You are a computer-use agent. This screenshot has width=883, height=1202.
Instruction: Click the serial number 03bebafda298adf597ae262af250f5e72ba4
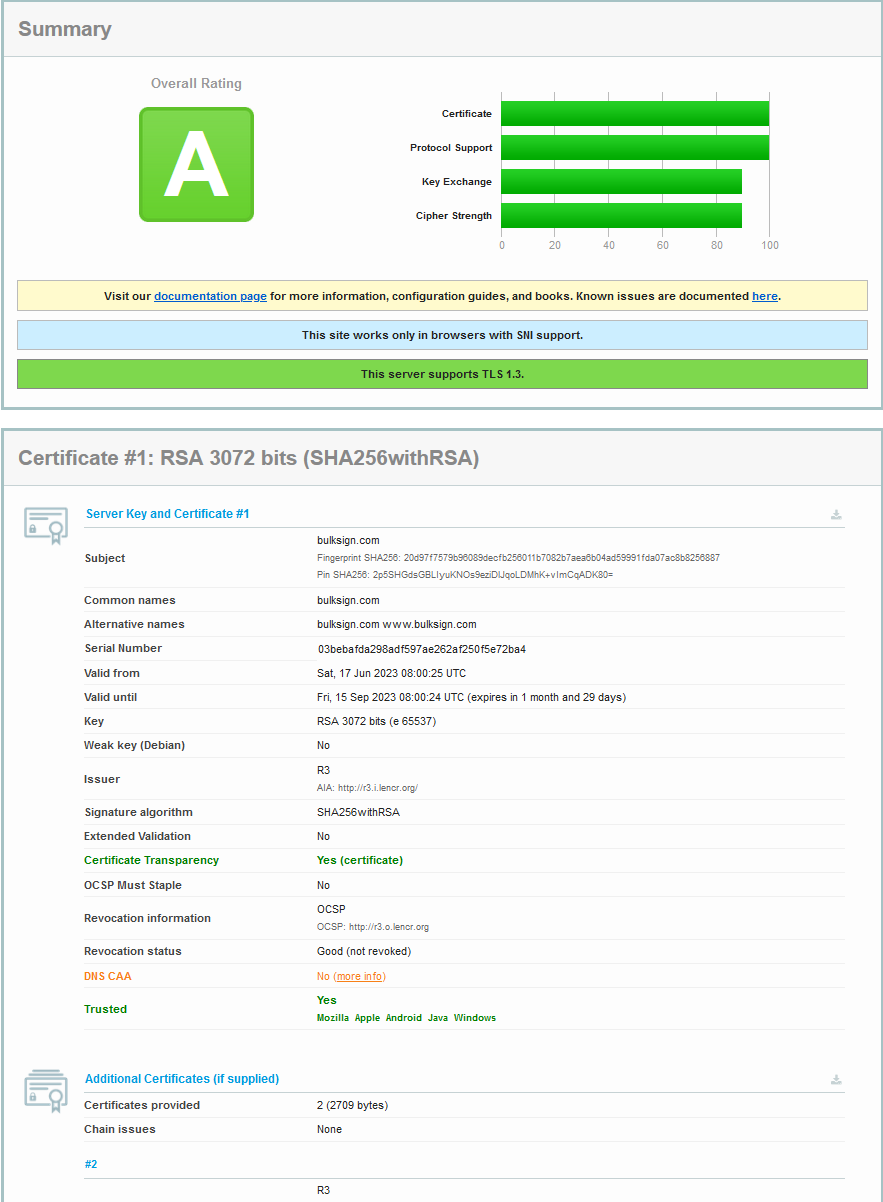pos(422,649)
